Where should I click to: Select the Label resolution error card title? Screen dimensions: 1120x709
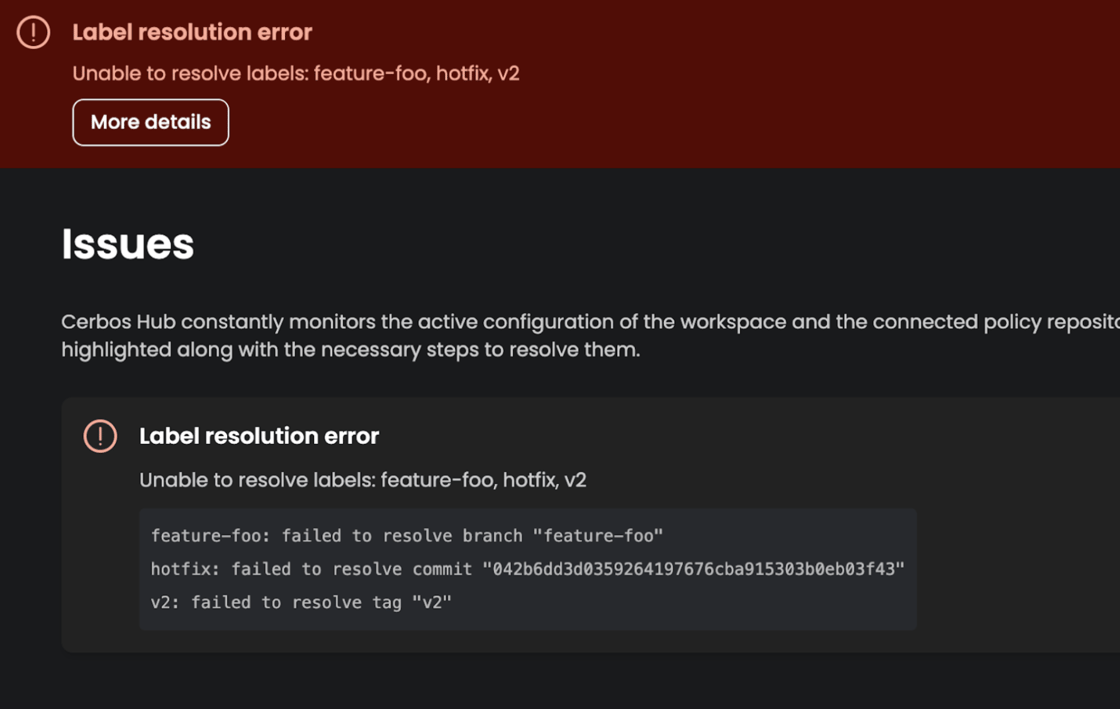coord(259,436)
